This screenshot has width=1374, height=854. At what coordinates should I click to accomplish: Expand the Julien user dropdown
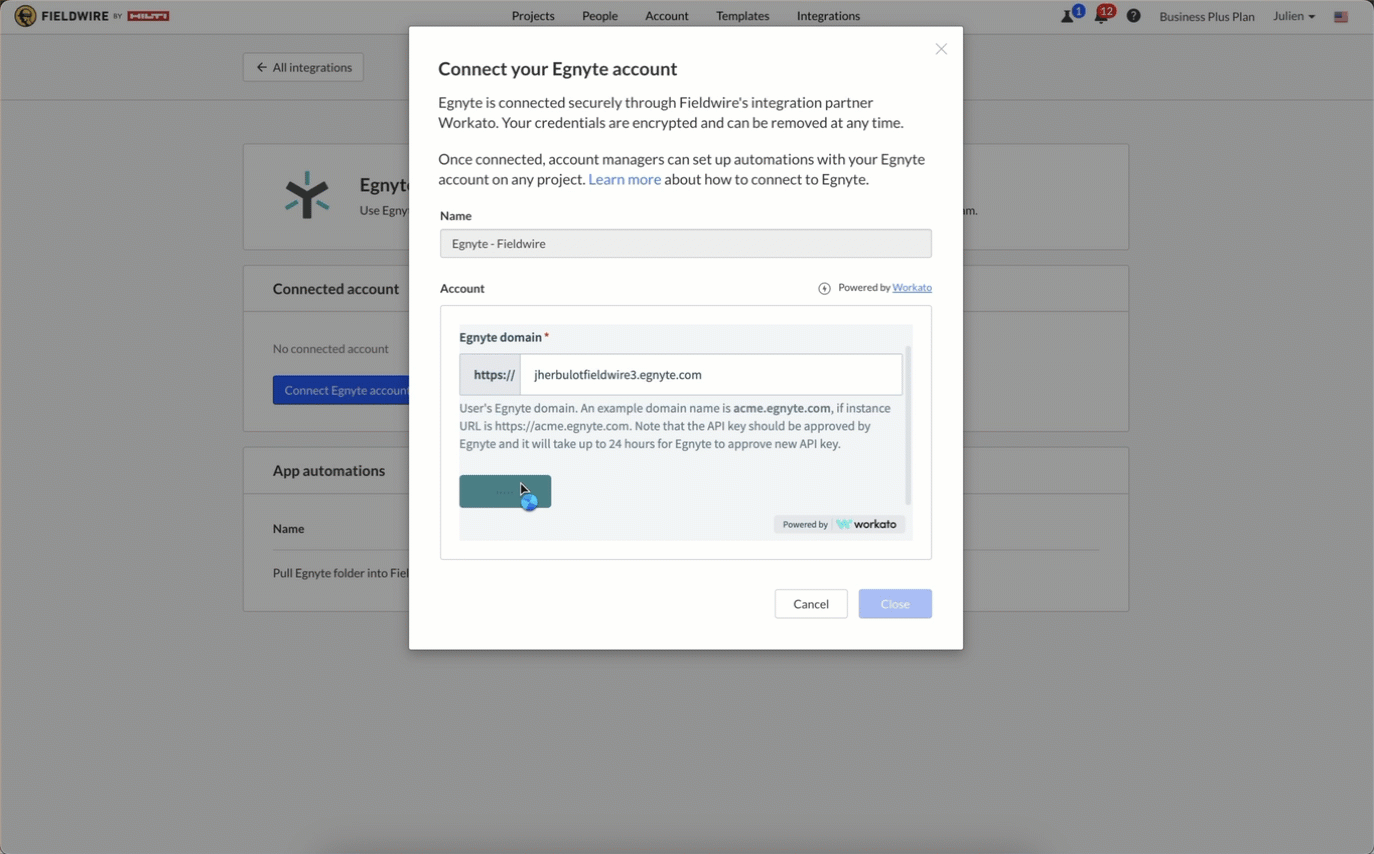point(1294,16)
